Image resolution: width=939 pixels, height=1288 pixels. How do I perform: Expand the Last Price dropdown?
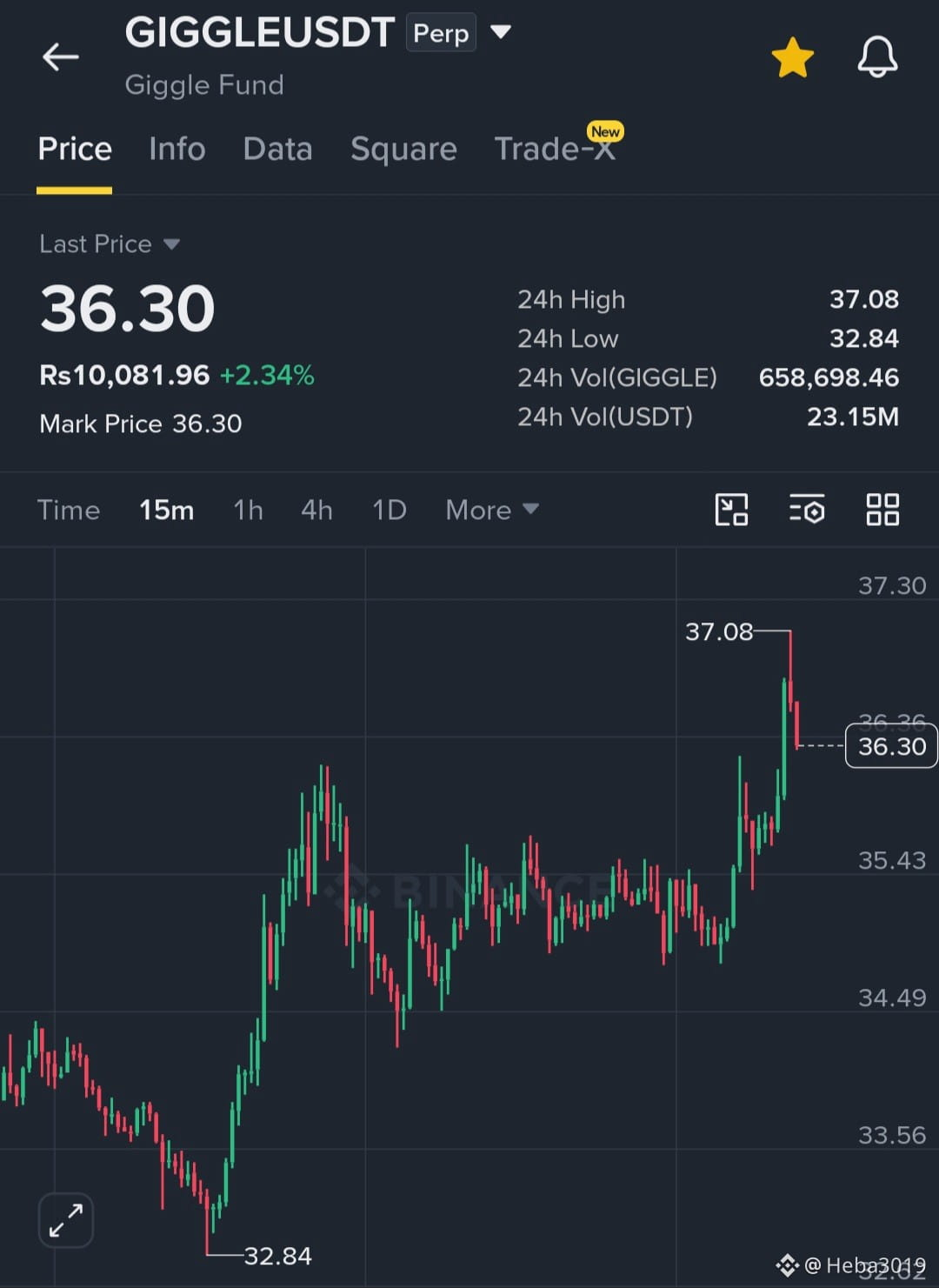110,244
